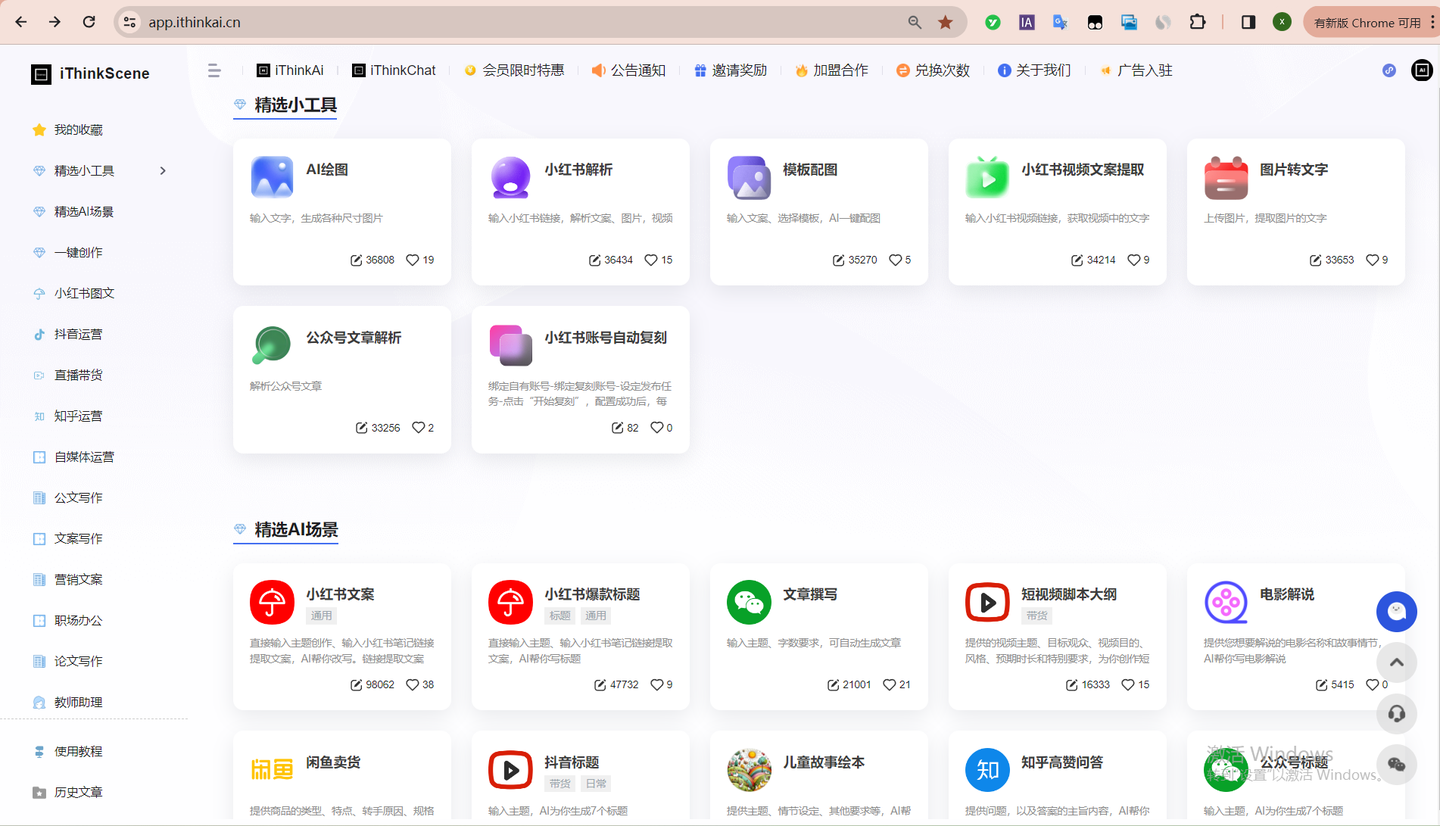1440x826 pixels.
Task: Like the 小红书文案 card heart icon
Action: coord(412,685)
